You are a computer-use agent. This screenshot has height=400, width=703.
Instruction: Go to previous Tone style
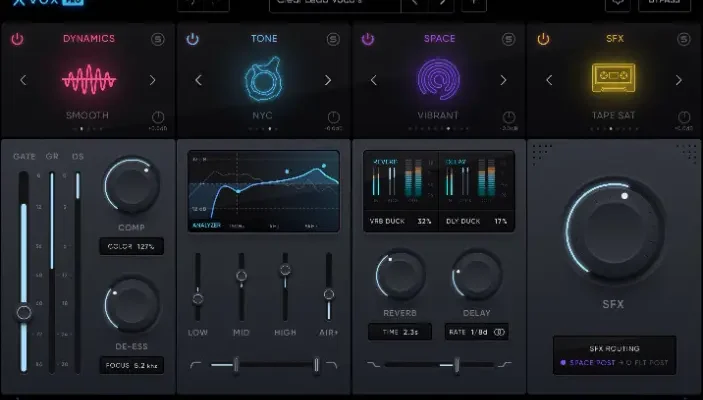pyautogui.click(x=199, y=80)
